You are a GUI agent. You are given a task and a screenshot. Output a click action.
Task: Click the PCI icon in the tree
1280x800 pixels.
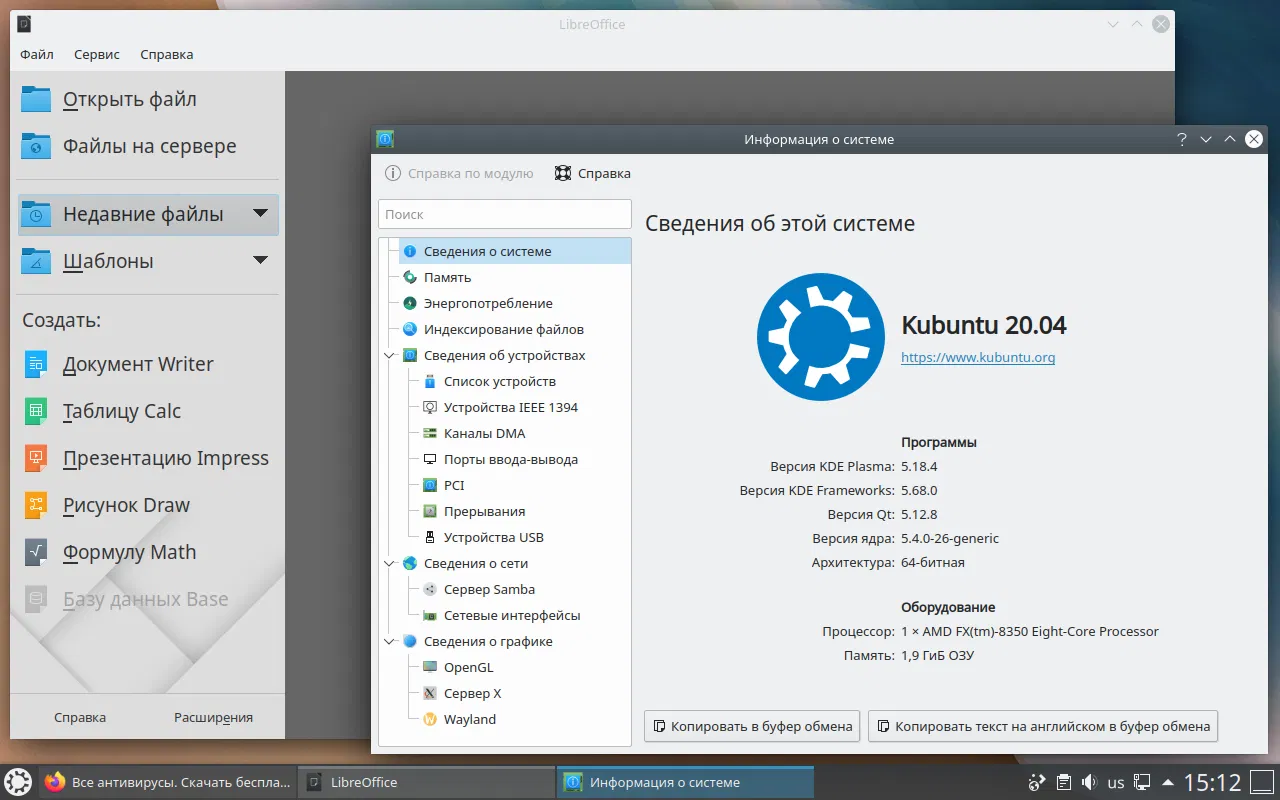[x=430, y=485]
